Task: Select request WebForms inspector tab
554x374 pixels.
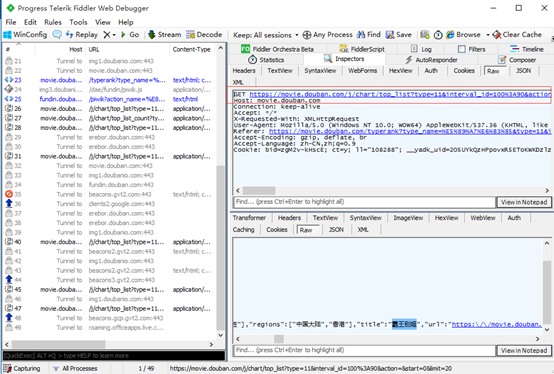Action: point(363,71)
